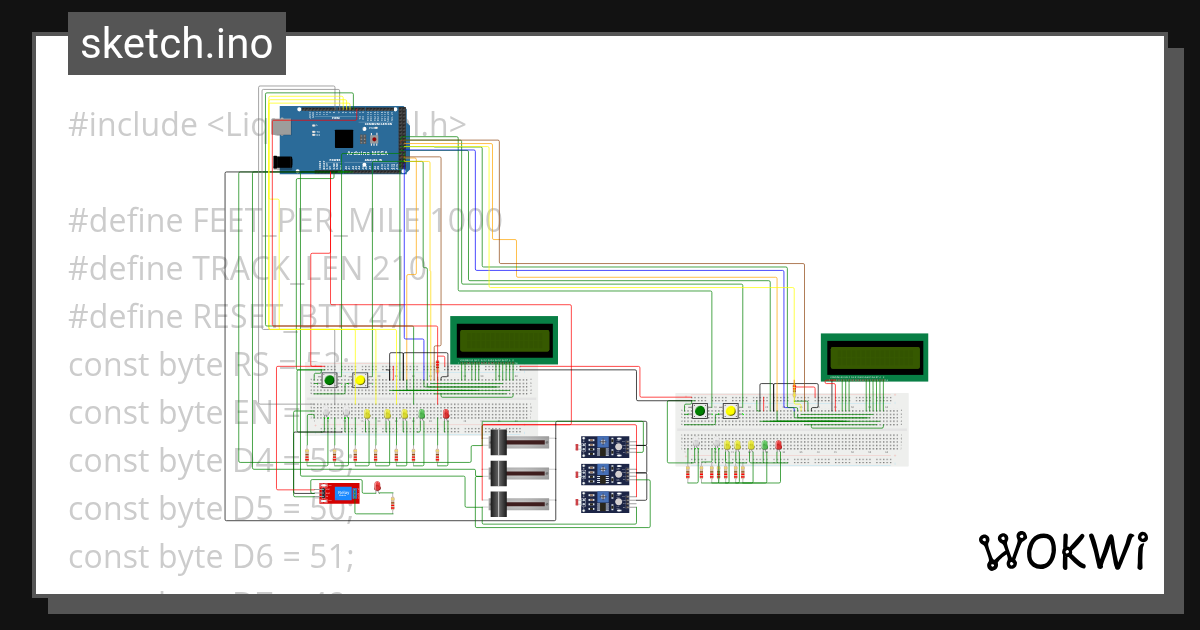This screenshot has height=630, width=1200.
Task: Select the LCD display on the right side
Action: 874,358
